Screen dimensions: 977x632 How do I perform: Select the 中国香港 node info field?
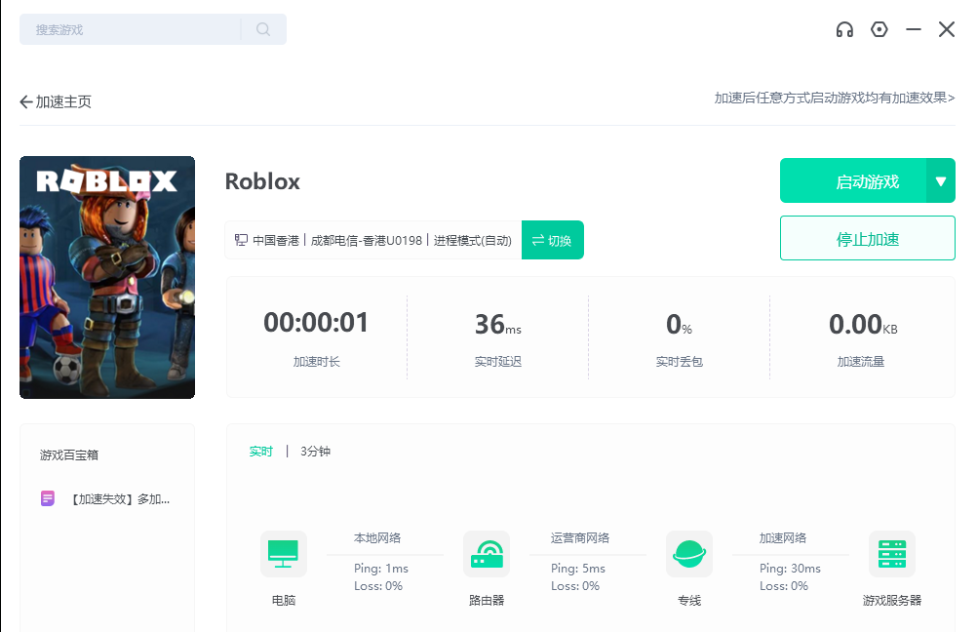373,240
